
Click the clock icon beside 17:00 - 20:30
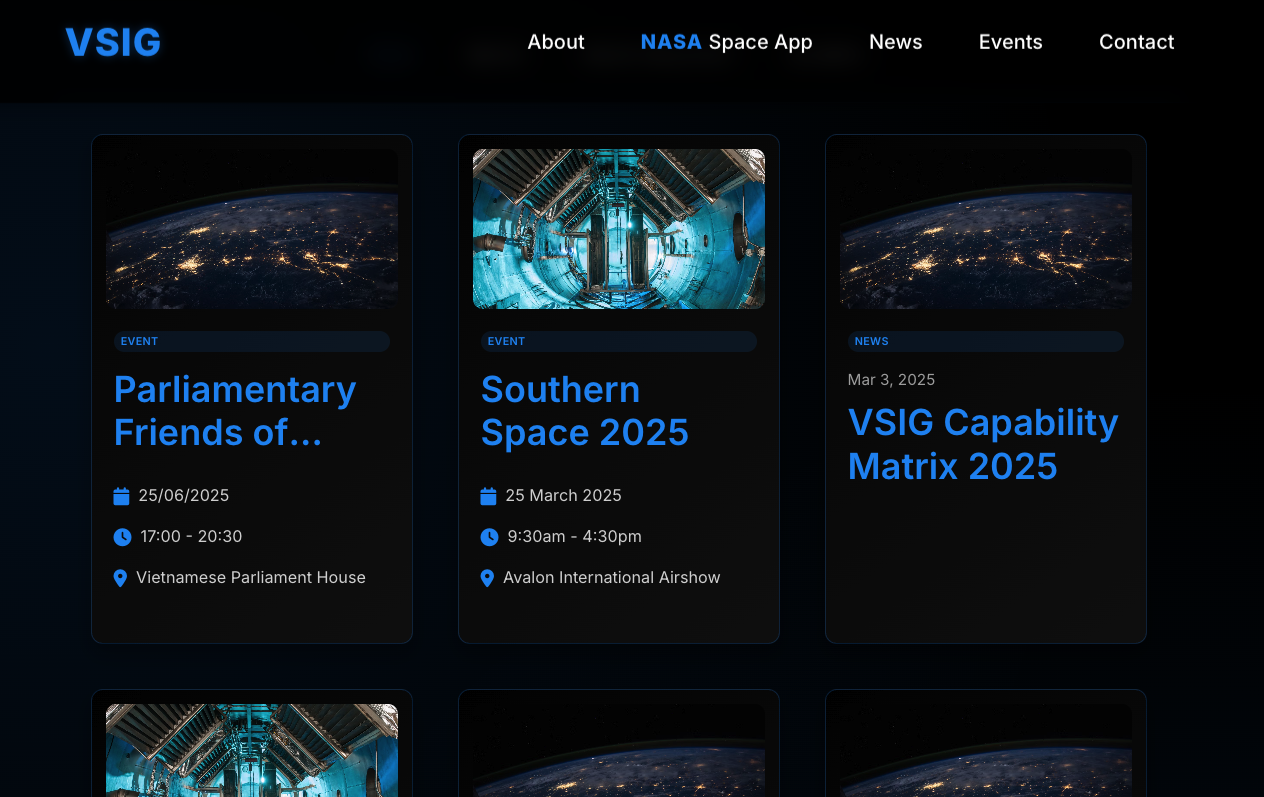click(122, 537)
